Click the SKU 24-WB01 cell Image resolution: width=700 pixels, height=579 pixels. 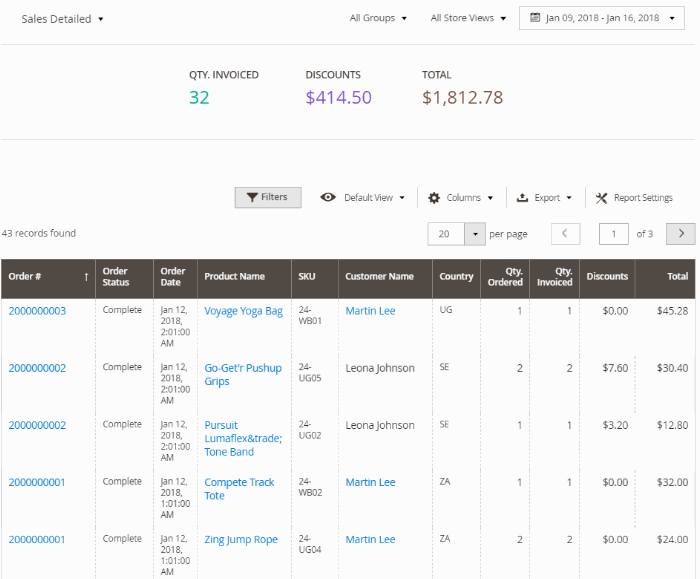point(310,315)
